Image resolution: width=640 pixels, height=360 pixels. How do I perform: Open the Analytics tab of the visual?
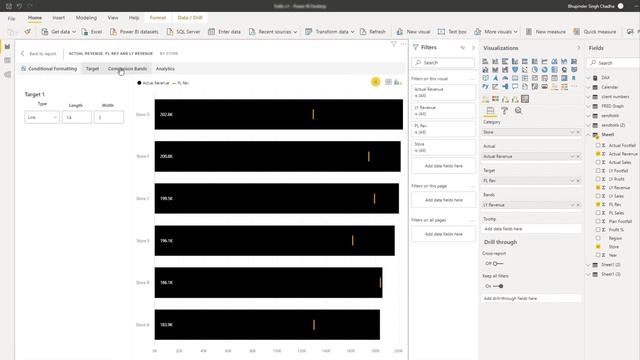(x=165, y=69)
